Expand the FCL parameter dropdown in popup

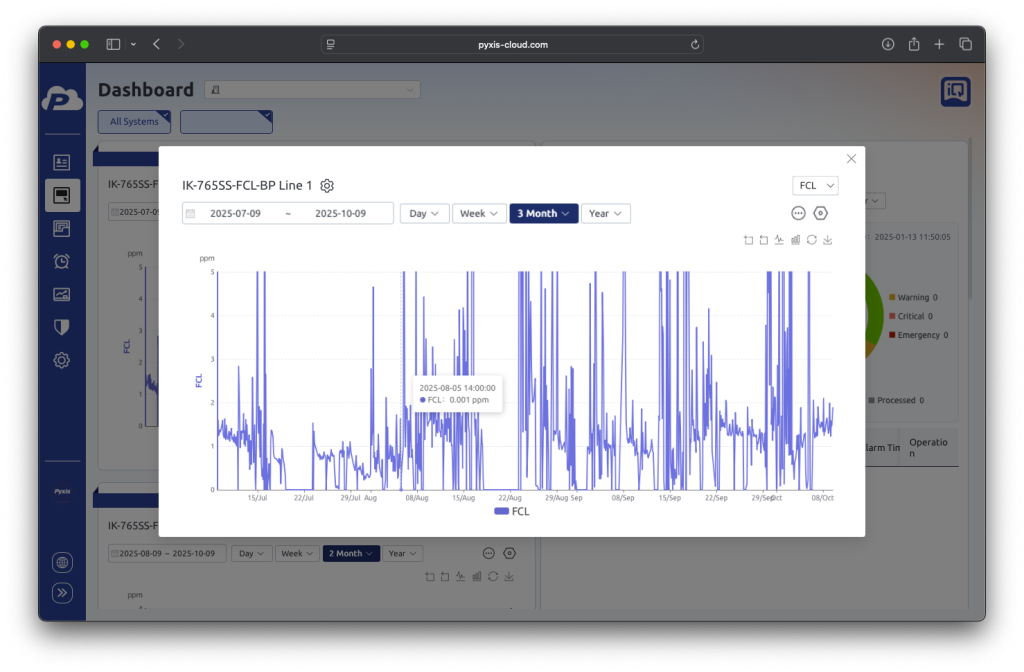coord(815,186)
